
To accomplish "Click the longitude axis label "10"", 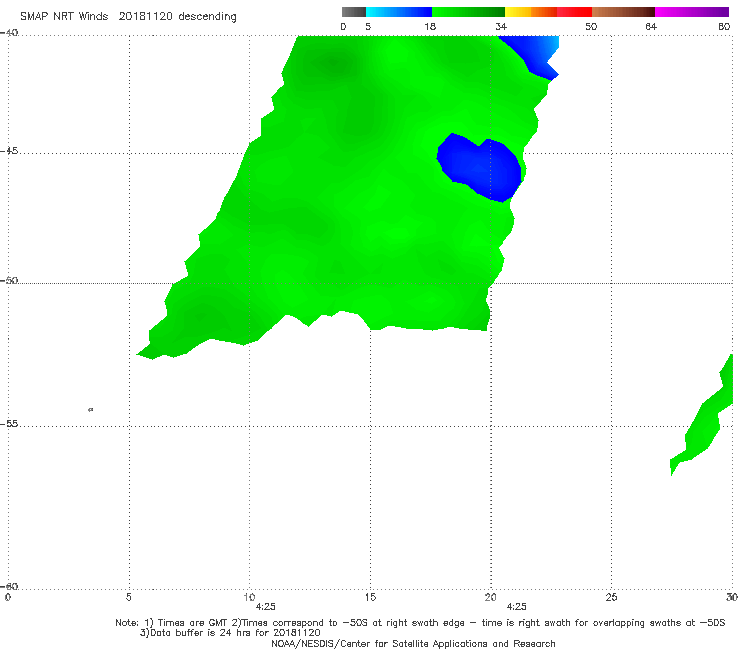I will click(x=249, y=598).
